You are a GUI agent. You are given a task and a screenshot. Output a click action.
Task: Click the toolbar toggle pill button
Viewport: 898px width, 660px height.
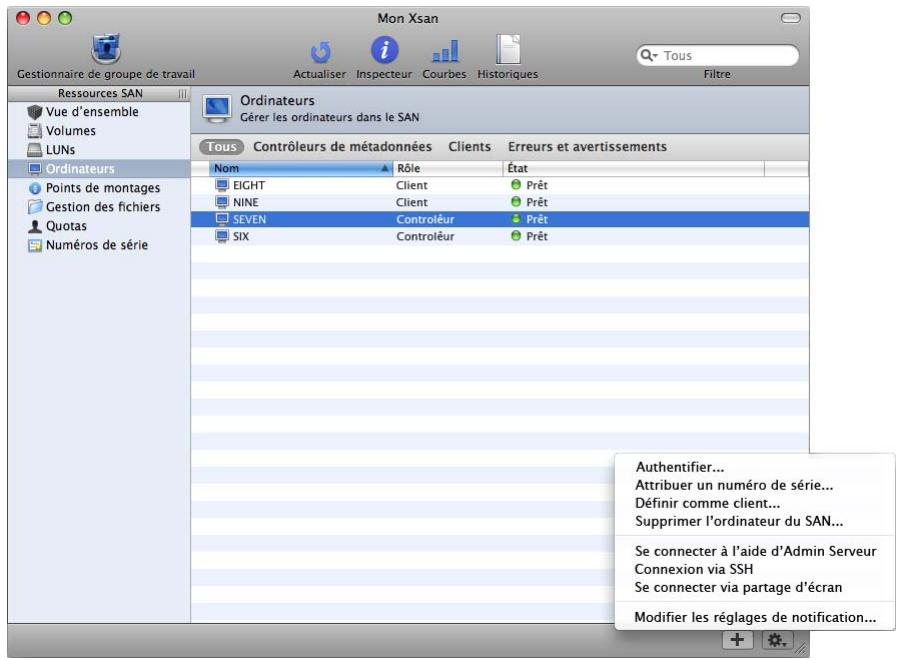(x=790, y=18)
